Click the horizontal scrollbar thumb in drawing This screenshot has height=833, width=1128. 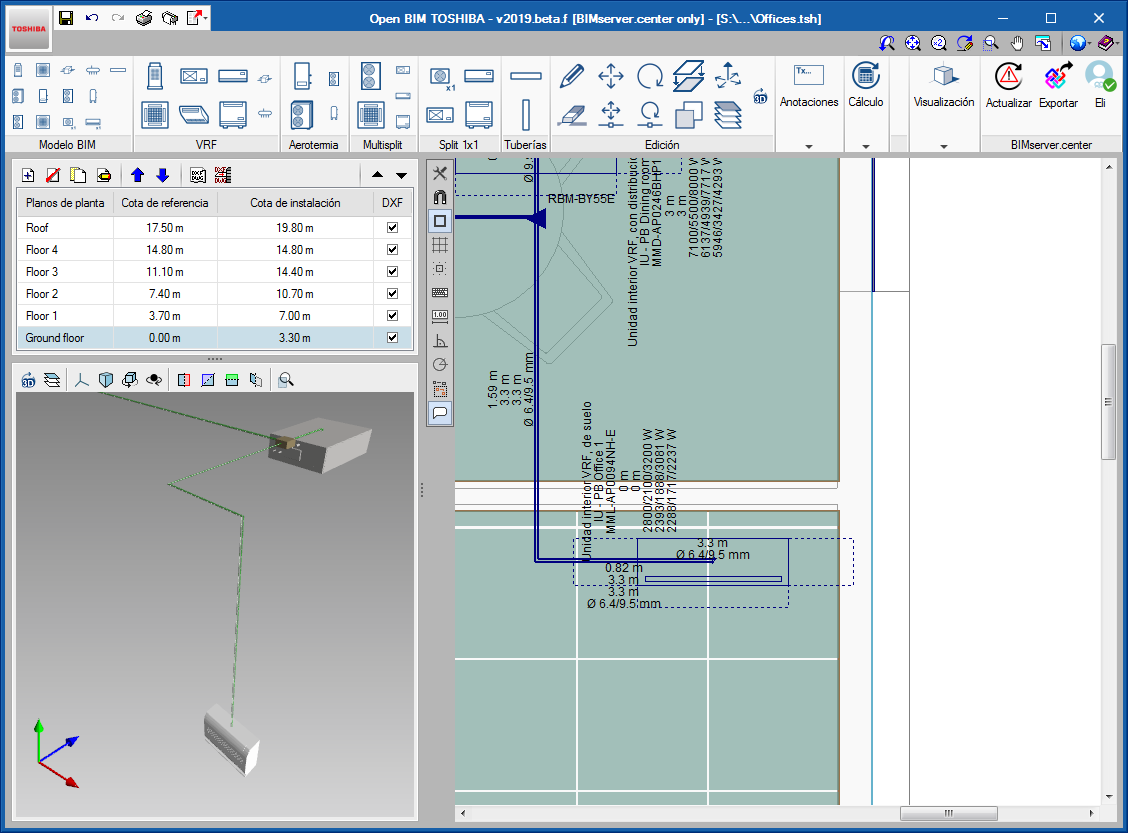pos(948,813)
